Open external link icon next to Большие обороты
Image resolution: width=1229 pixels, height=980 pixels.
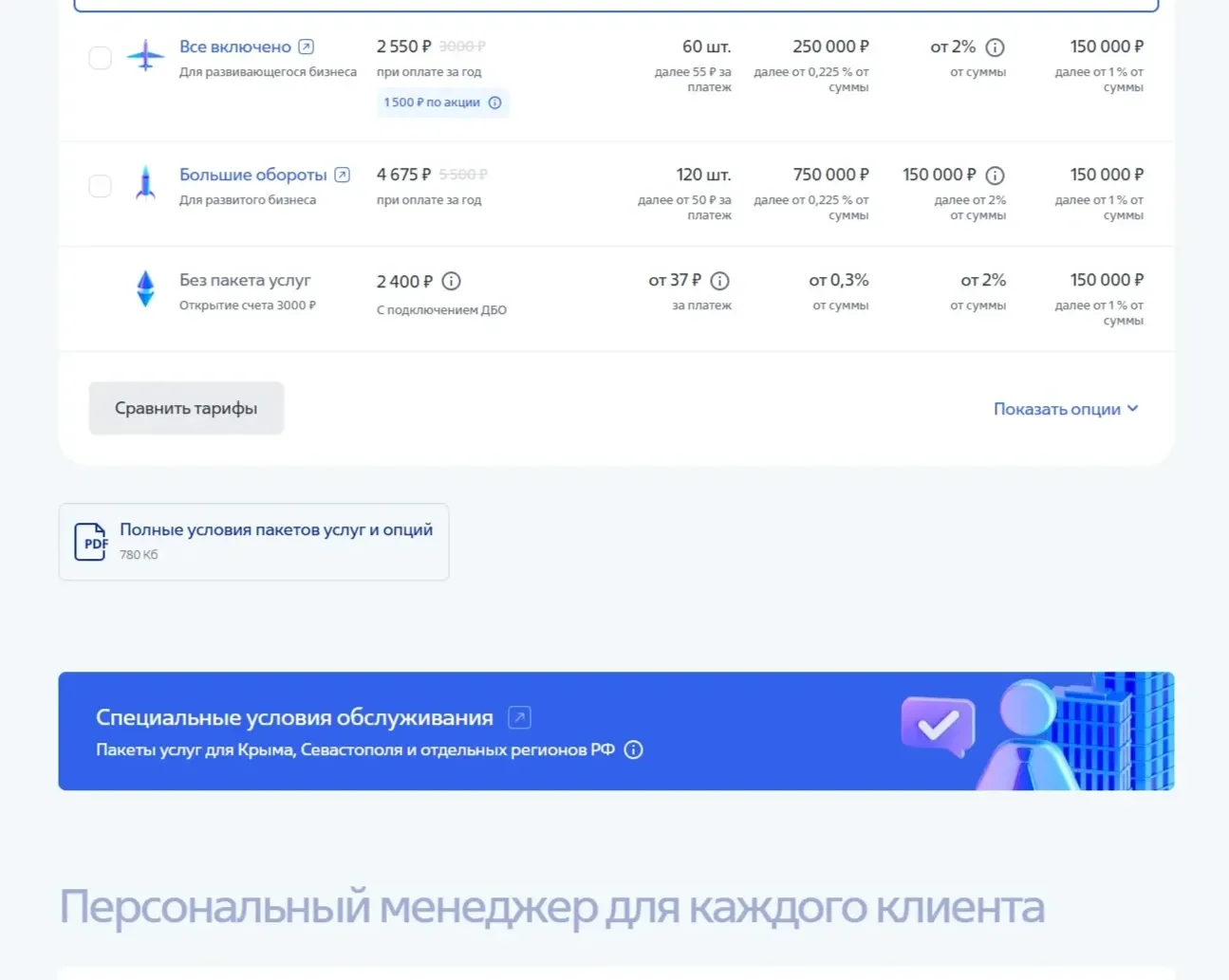point(342,175)
